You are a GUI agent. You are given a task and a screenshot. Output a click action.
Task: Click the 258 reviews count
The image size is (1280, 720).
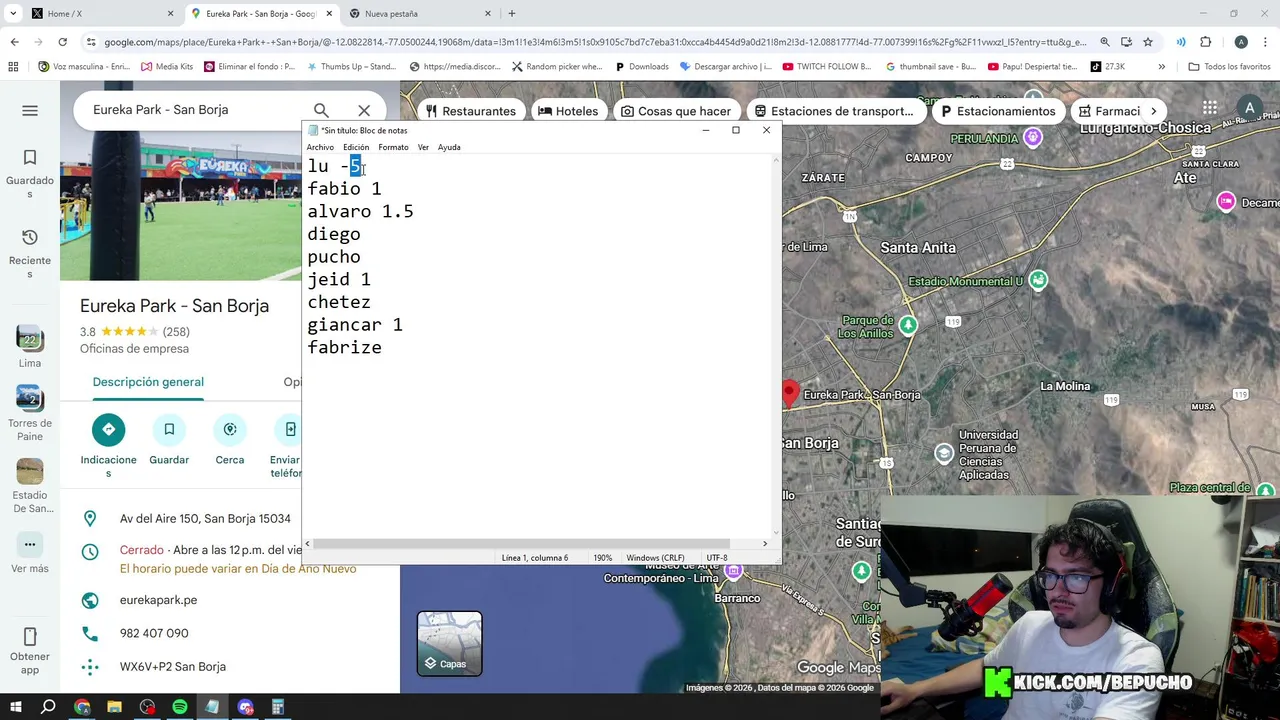(176, 332)
